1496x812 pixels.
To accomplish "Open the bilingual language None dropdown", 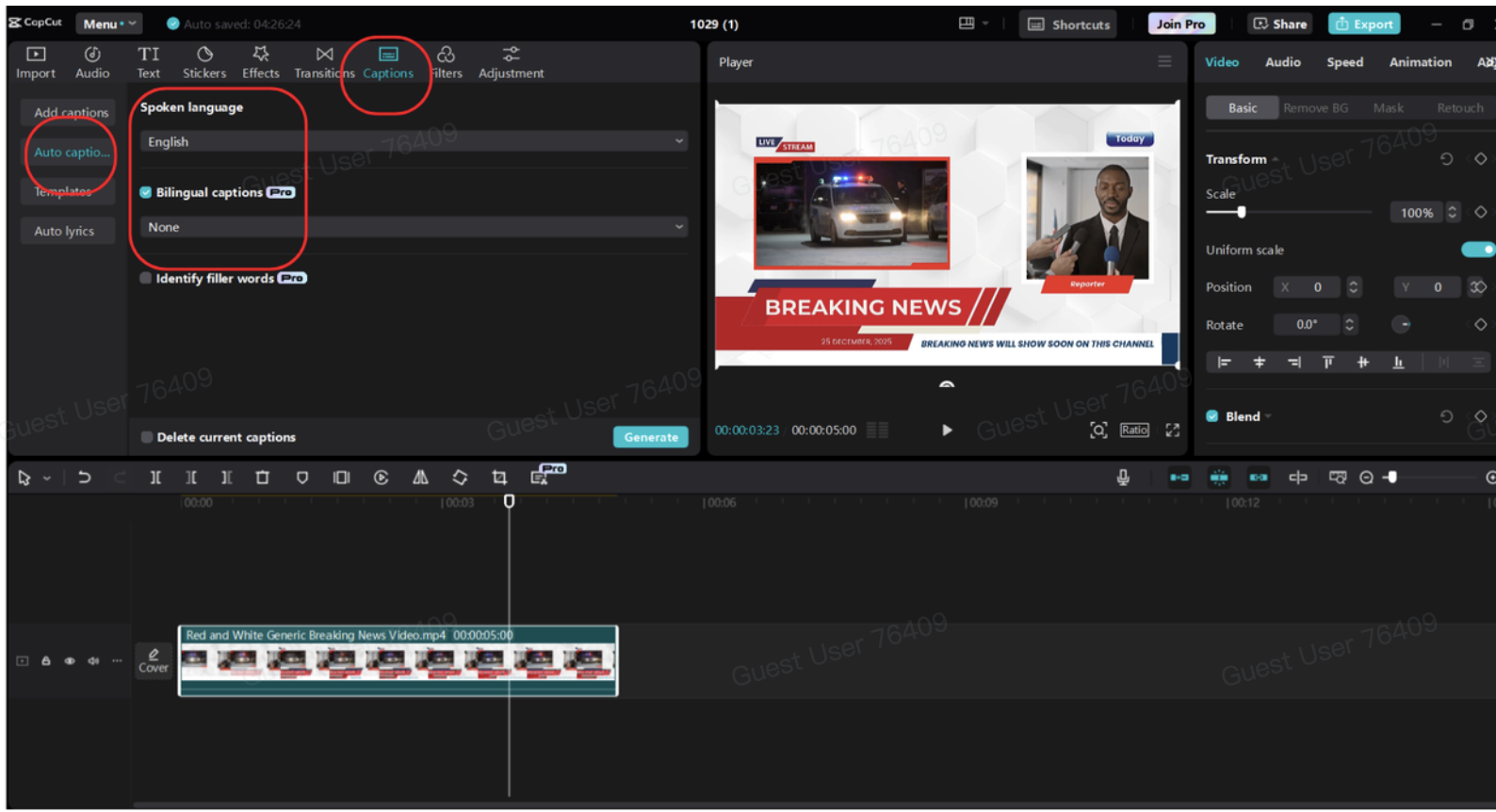I will (x=413, y=227).
